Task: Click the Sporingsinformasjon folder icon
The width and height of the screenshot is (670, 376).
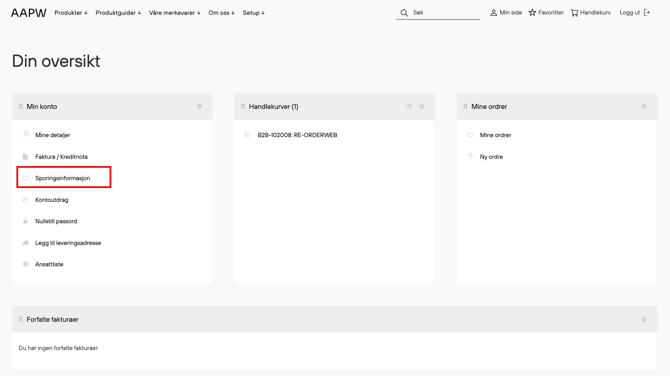Action: (x=25, y=178)
